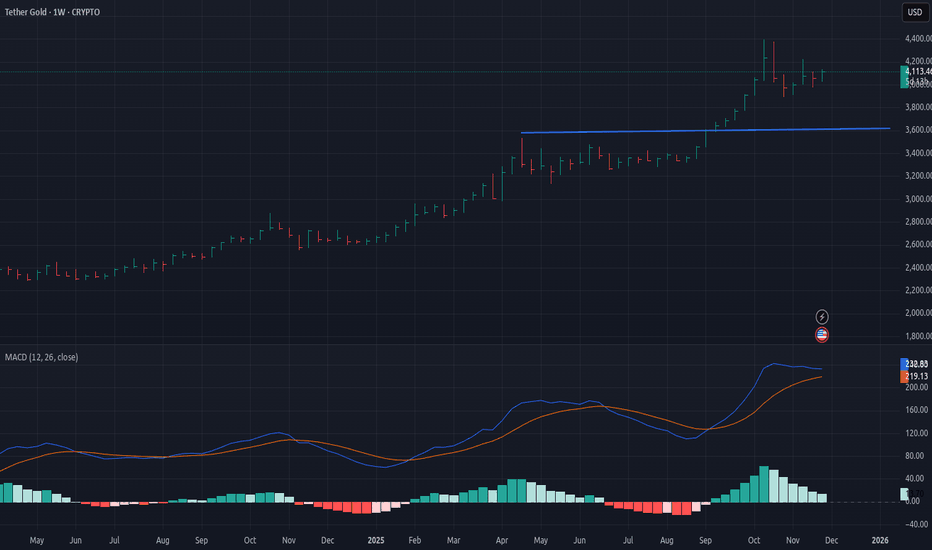932x550 pixels.
Task: Select the blue horizontal trend line
Action: 700,130
